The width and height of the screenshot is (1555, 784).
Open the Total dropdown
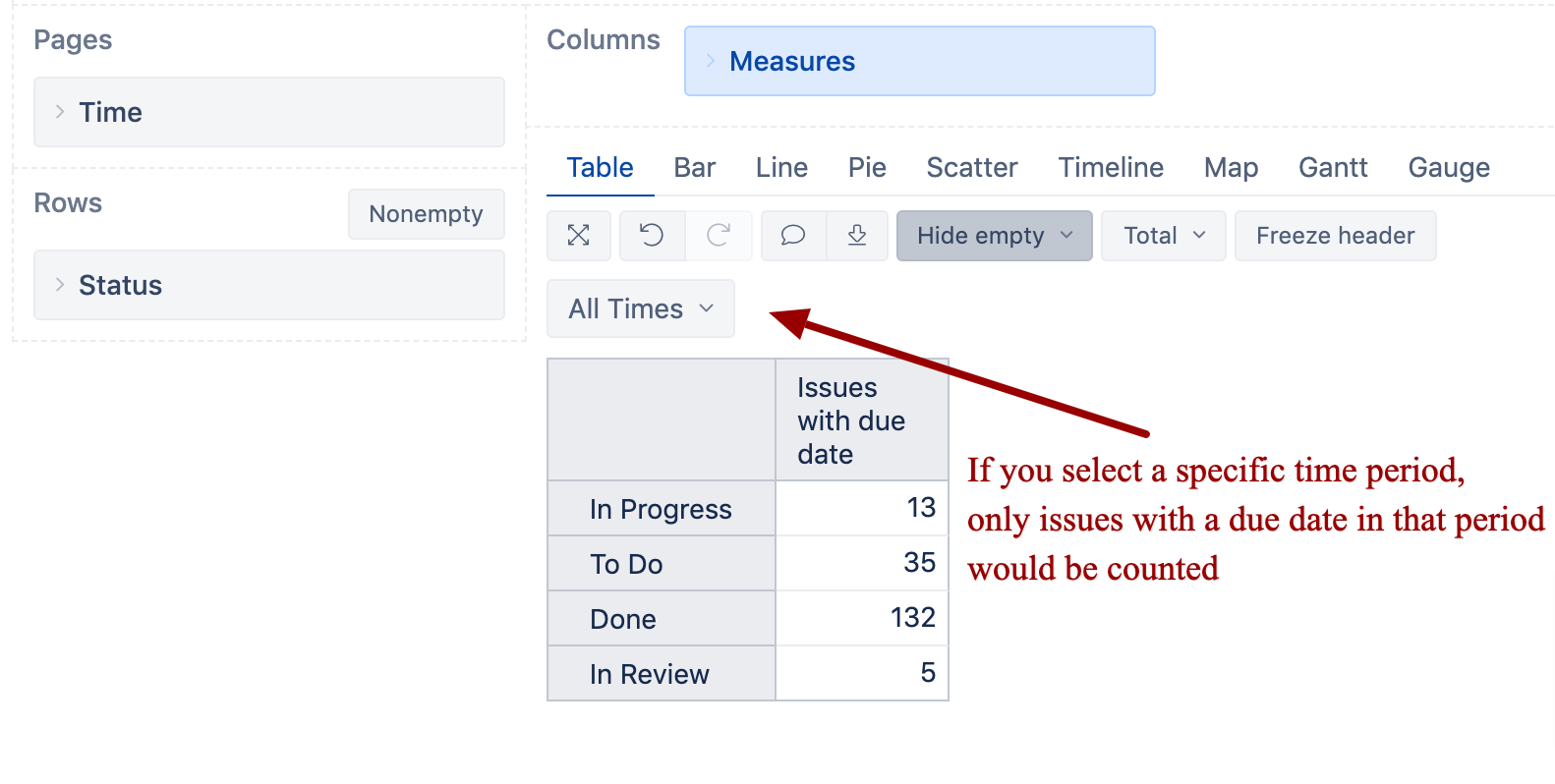coord(1164,236)
